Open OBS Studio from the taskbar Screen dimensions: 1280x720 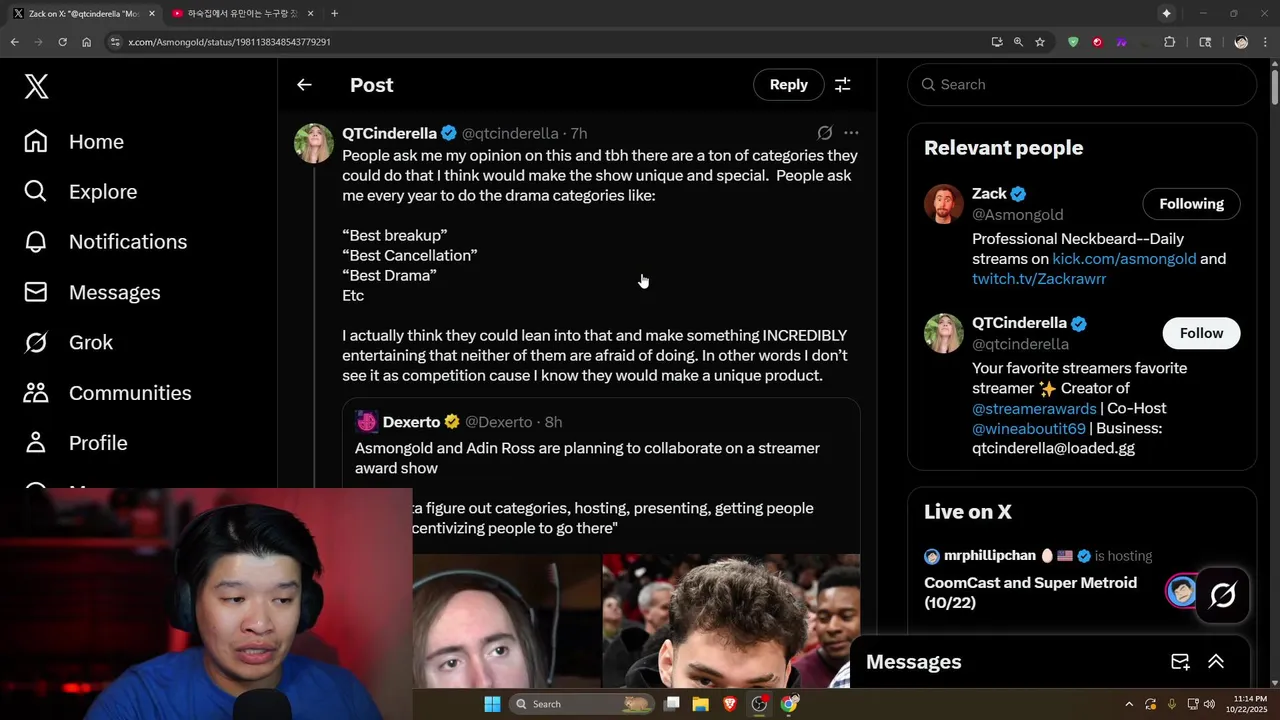tap(759, 704)
